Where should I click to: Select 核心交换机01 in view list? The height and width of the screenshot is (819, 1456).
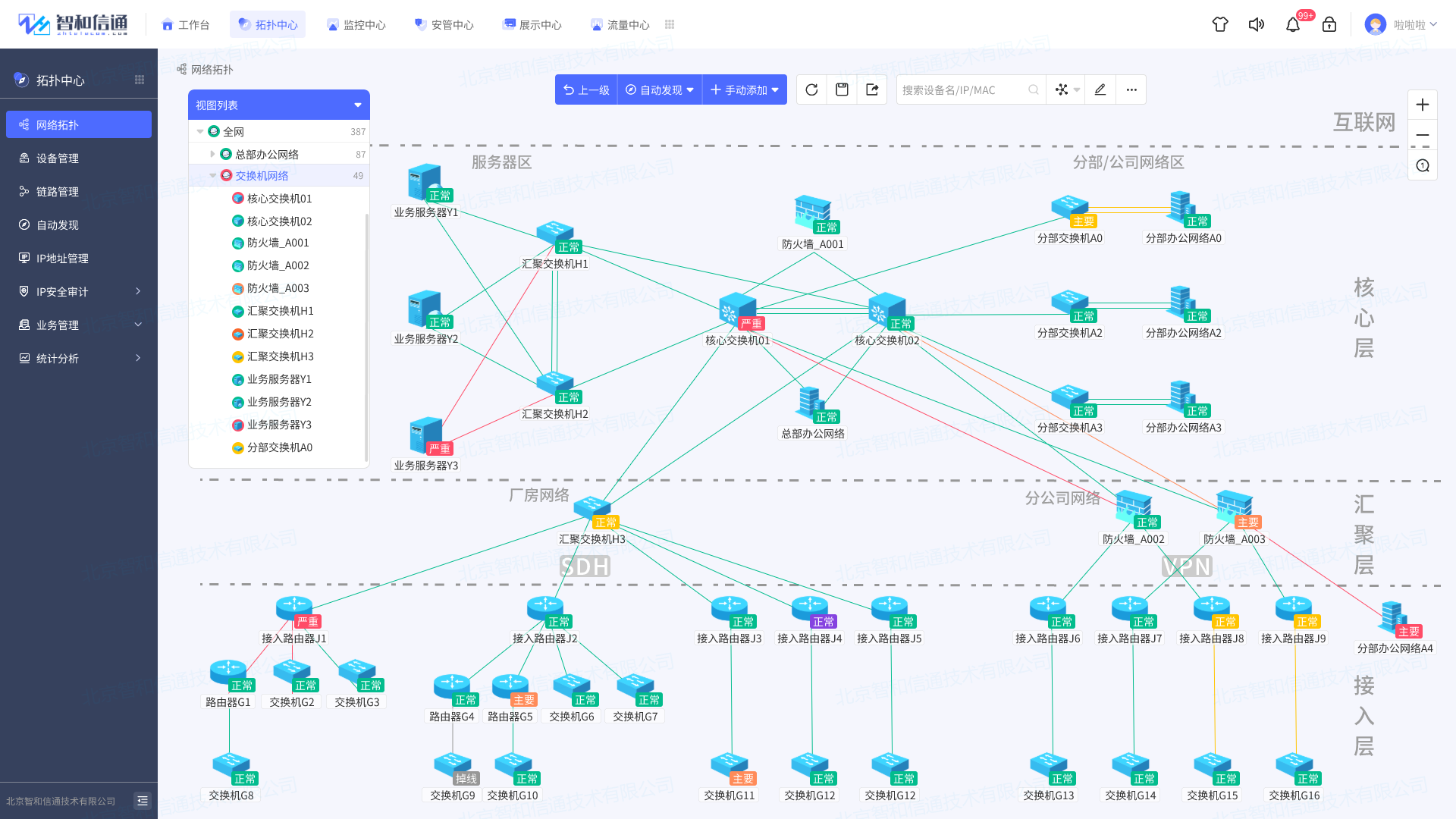[279, 199]
